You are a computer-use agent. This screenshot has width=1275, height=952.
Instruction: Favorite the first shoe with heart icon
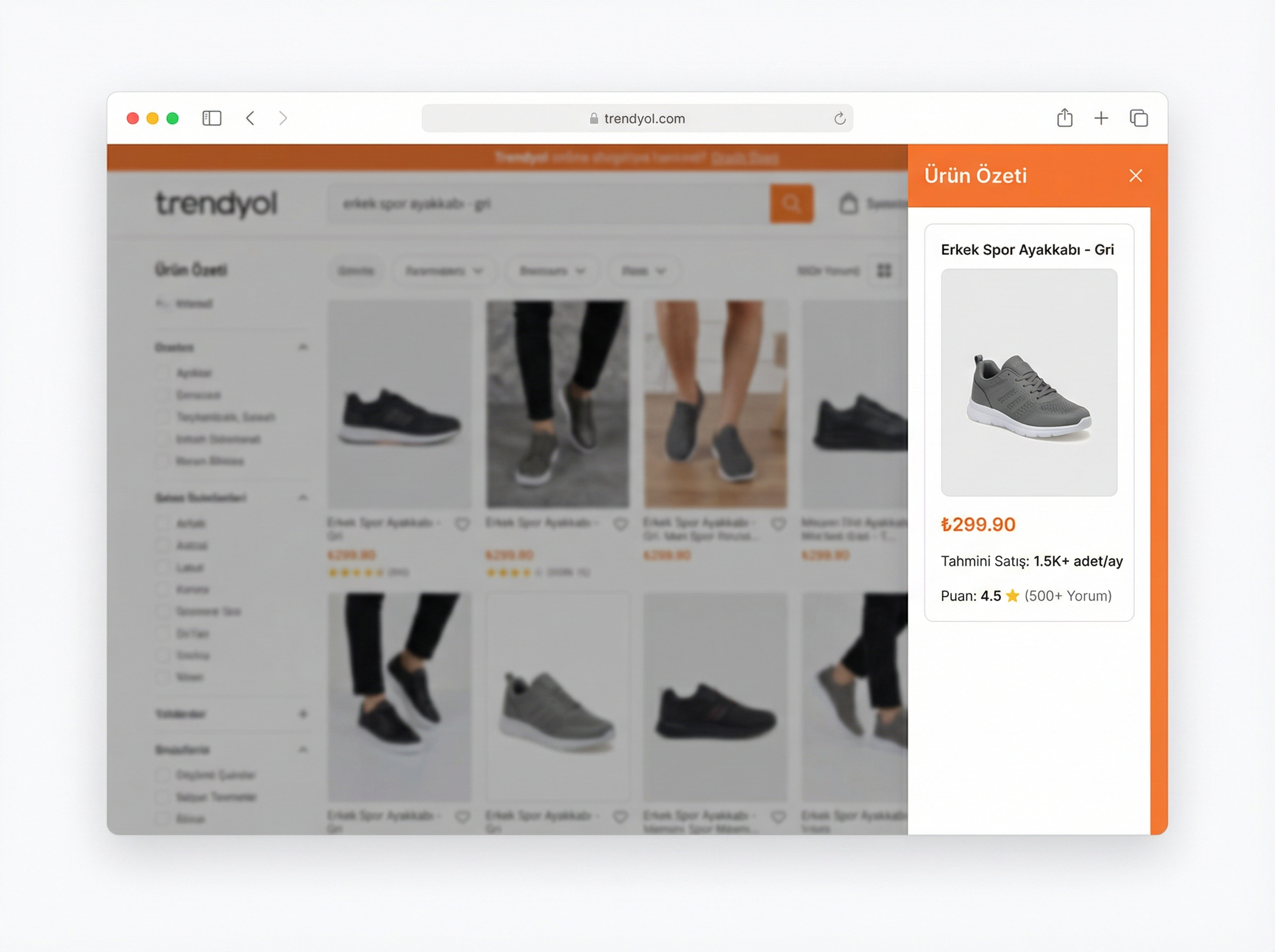[462, 524]
